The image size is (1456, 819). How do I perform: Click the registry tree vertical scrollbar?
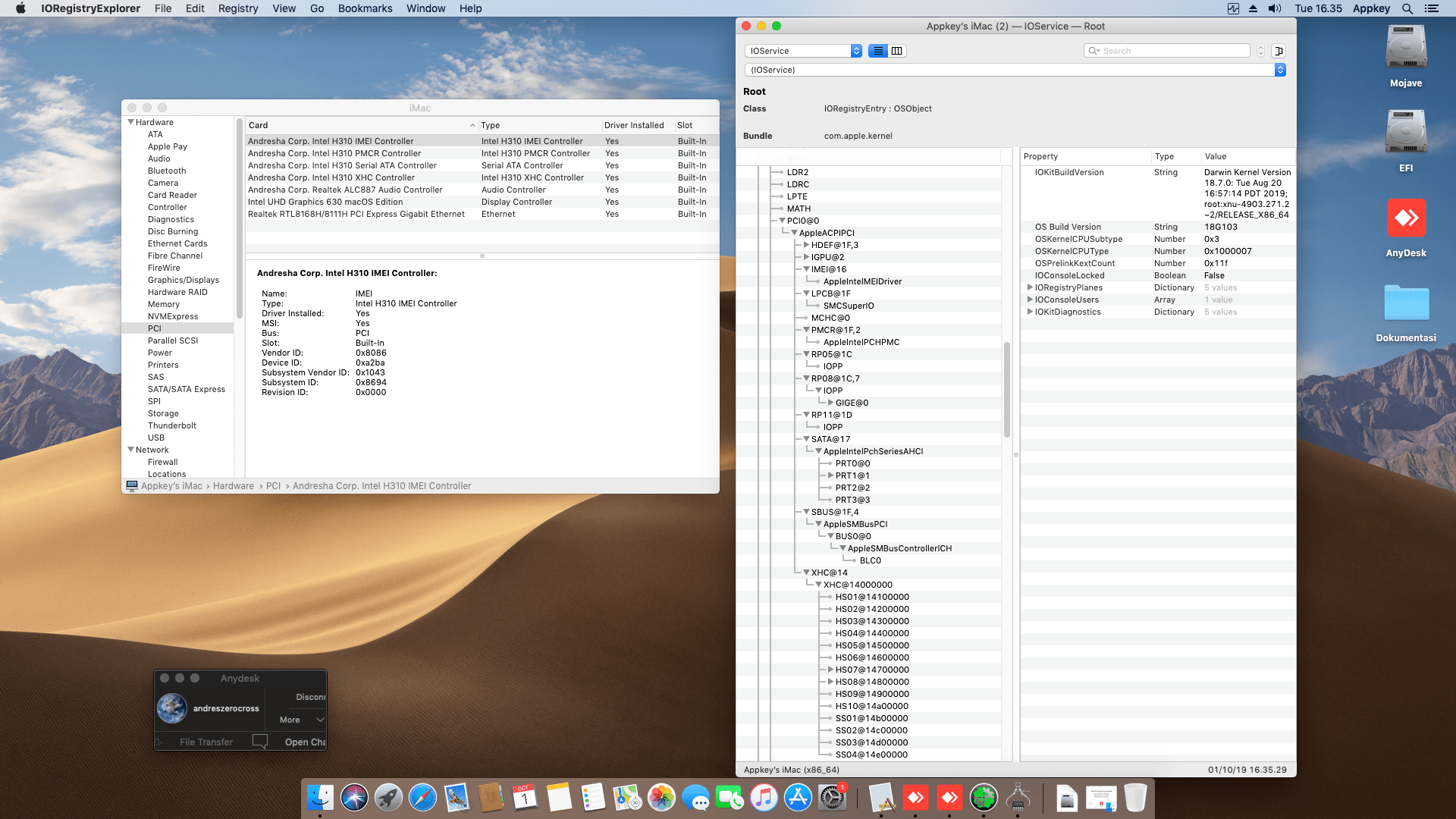coord(1007,390)
